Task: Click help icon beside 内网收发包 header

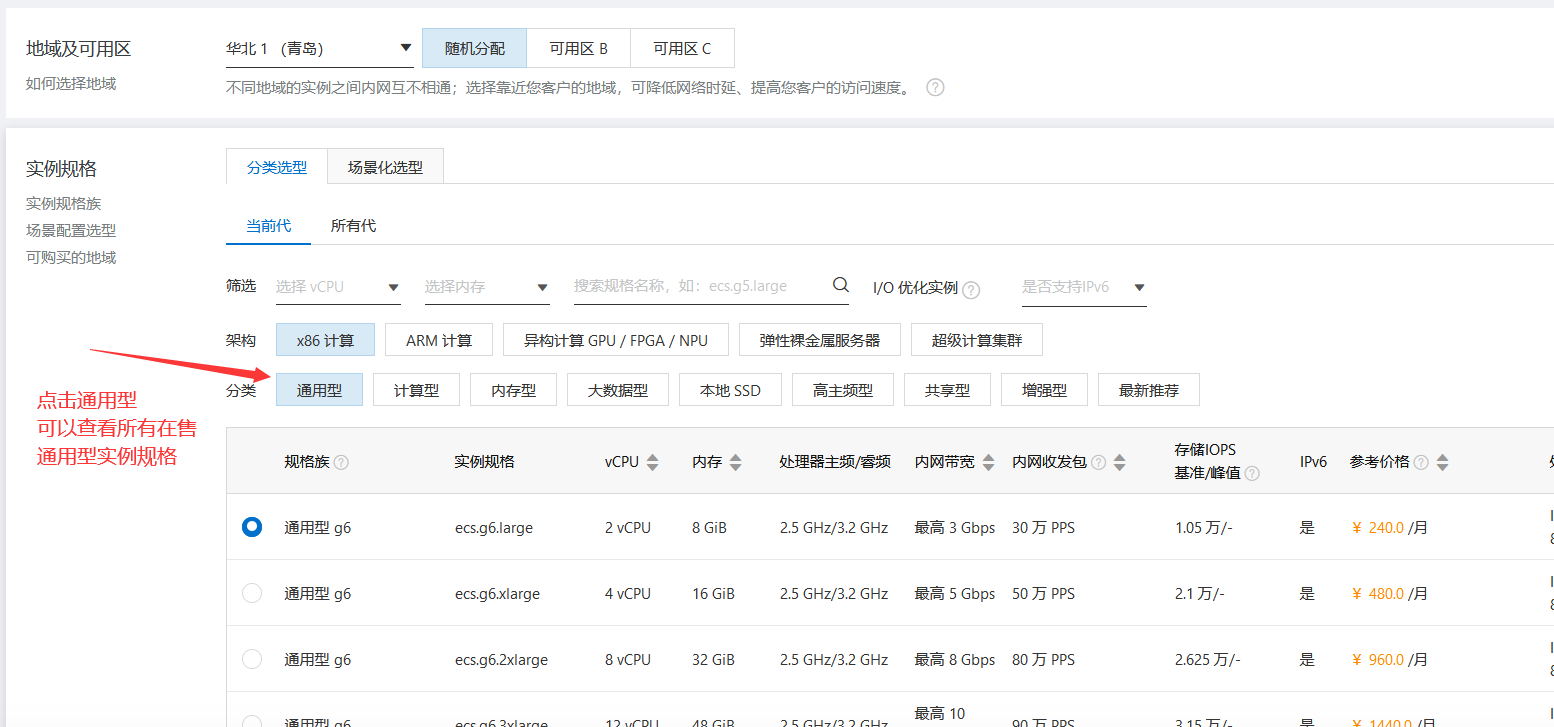Action: point(1098,462)
